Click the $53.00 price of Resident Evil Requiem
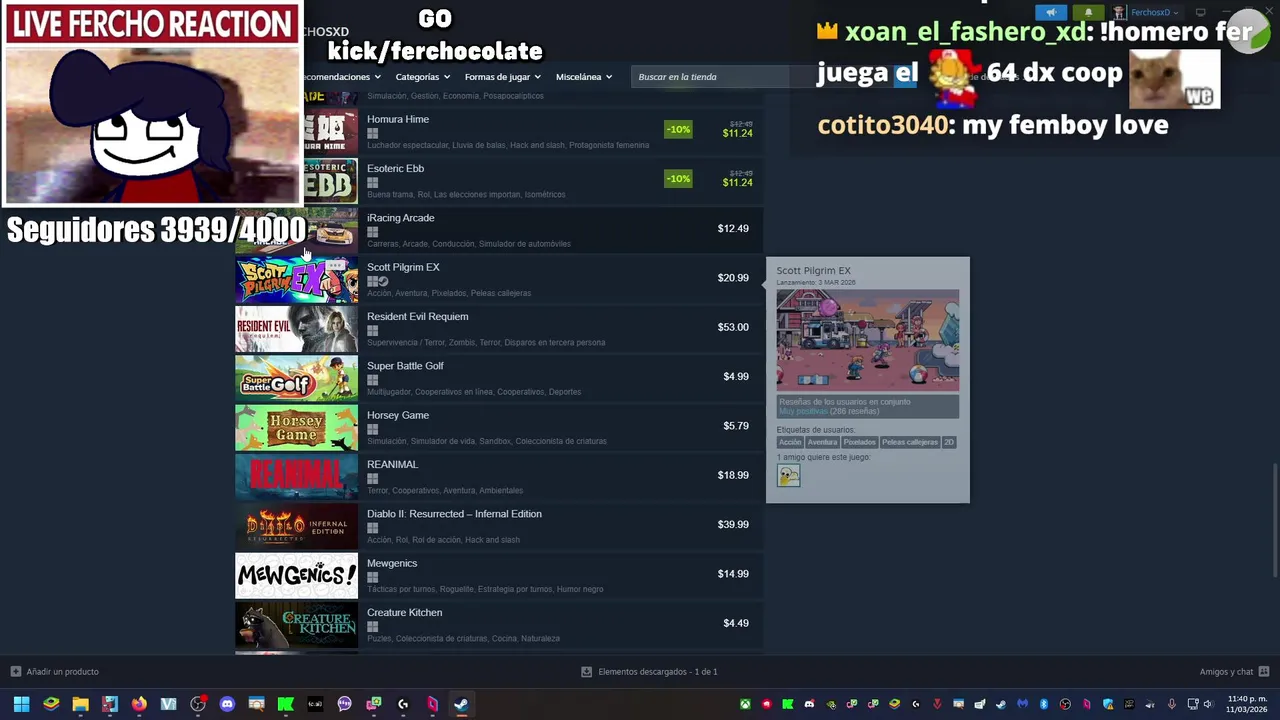 click(x=733, y=327)
